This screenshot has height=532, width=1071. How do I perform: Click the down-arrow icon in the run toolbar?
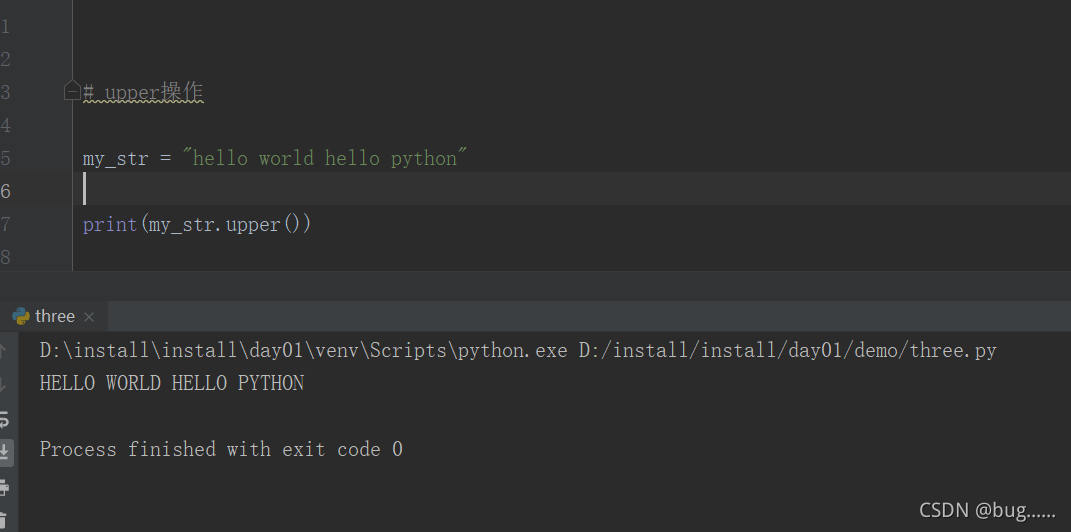[x=3, y=384]
